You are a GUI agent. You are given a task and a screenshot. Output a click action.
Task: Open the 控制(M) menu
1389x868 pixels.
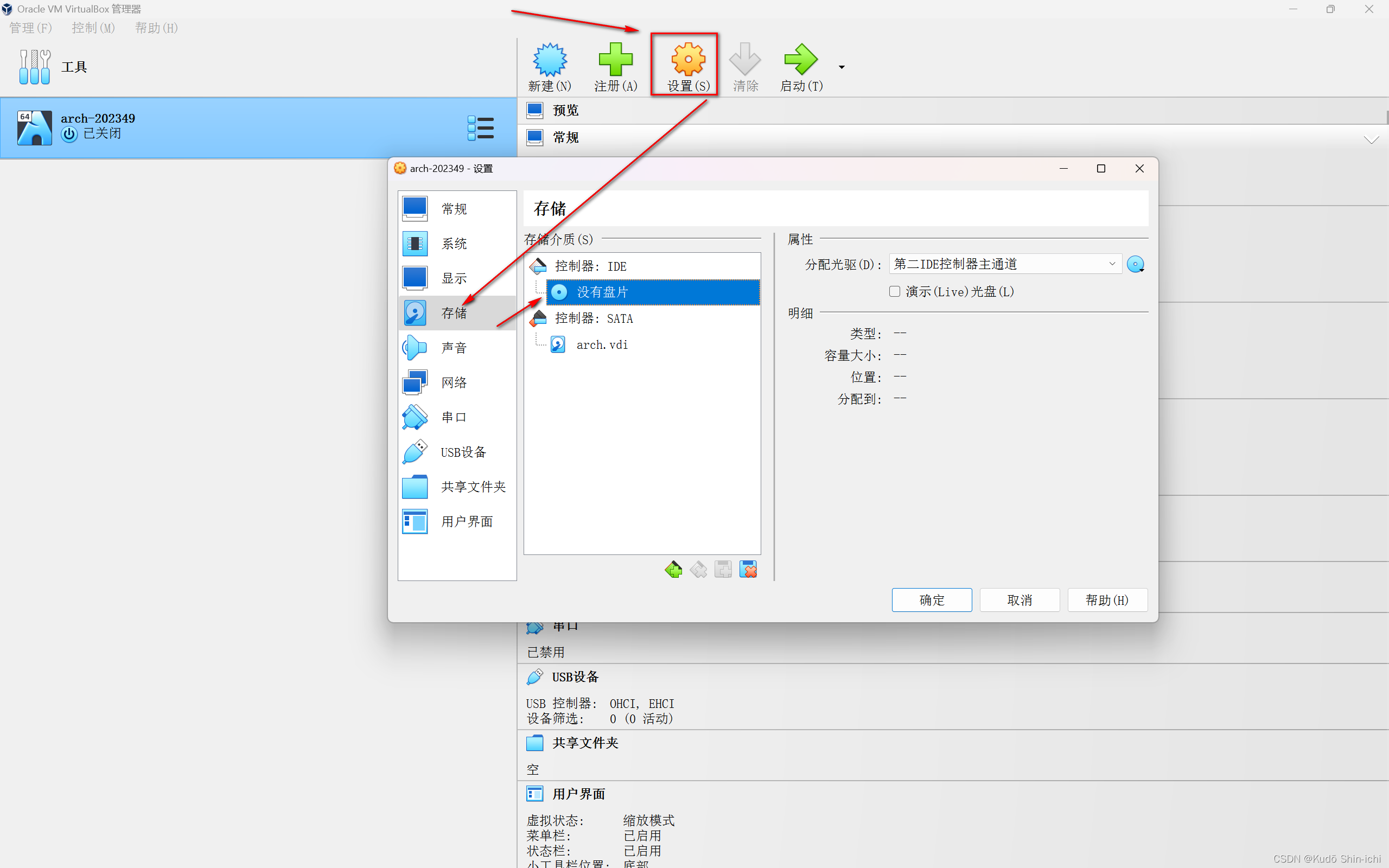point(93,28)
